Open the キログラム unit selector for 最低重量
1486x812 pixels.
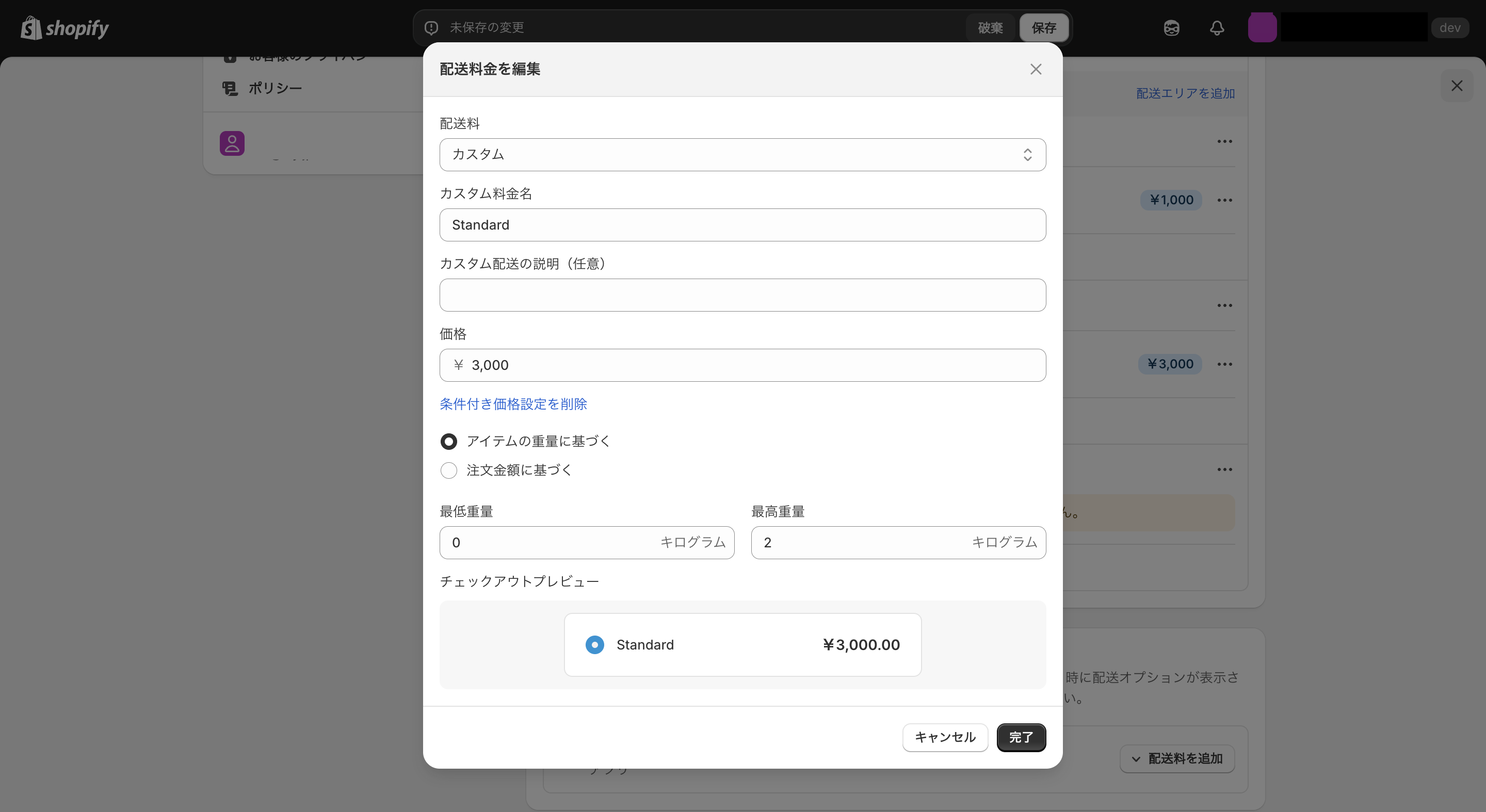point(693,542)
